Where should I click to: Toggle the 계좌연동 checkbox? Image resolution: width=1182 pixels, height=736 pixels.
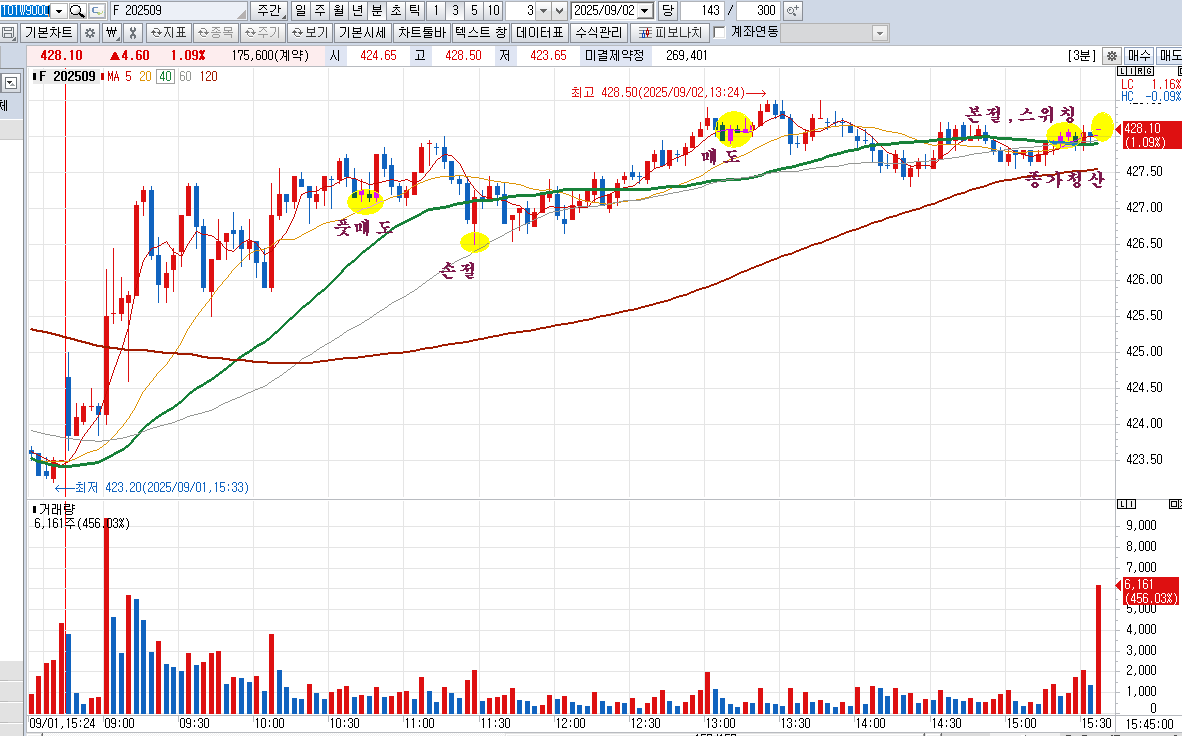tap(719, 32)
